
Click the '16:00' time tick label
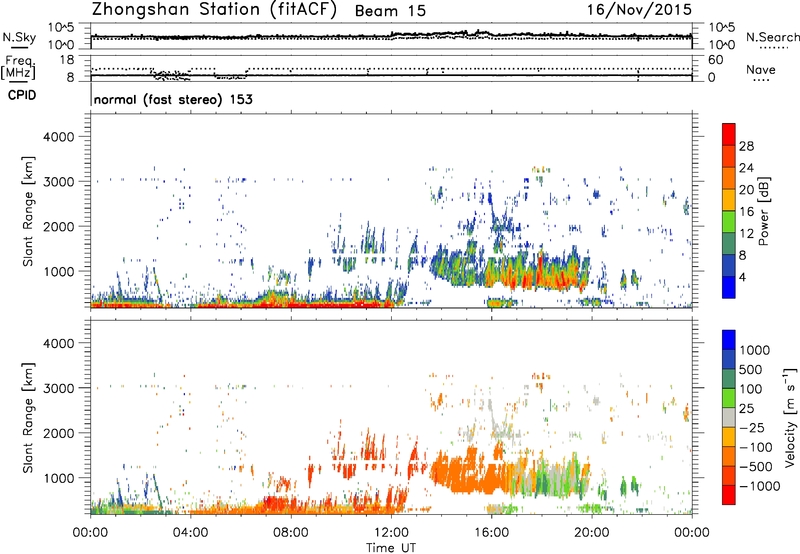tap(491, 533)
